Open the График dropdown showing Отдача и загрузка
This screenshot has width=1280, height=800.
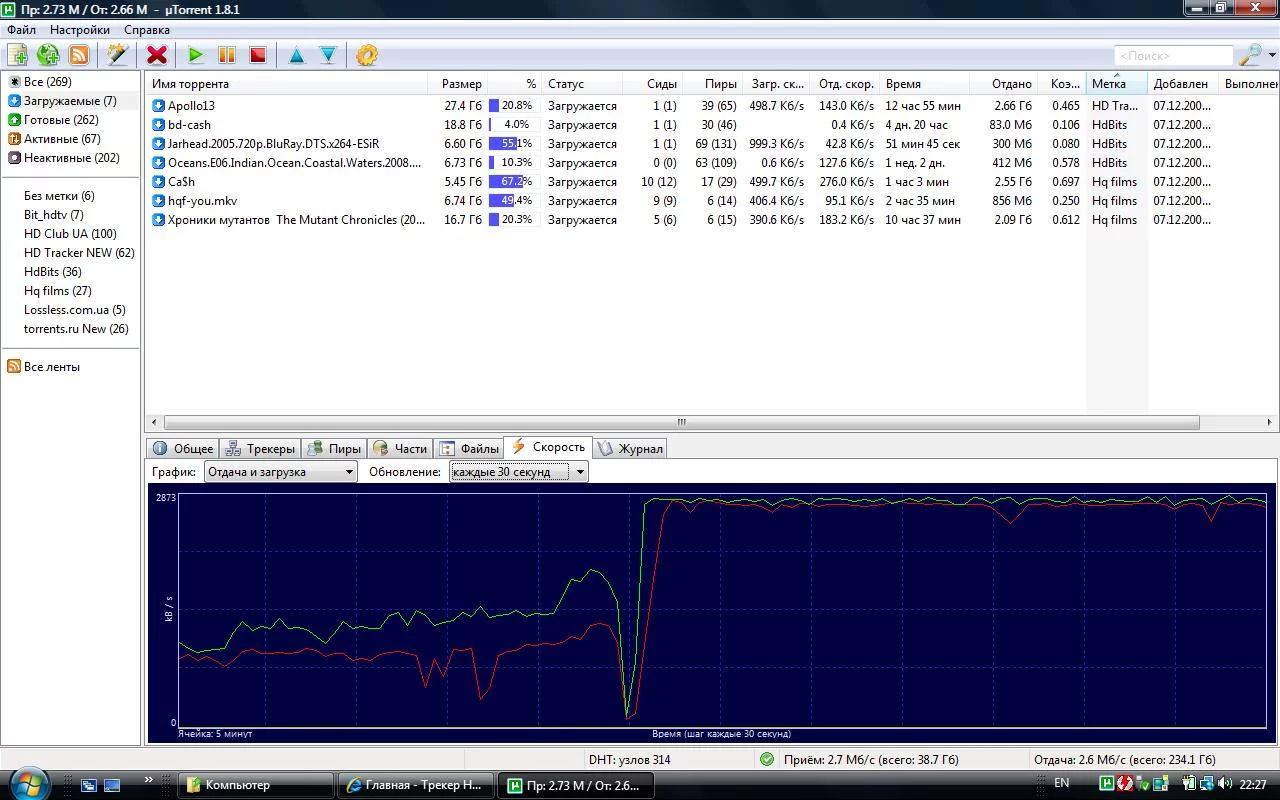[280, 472]
